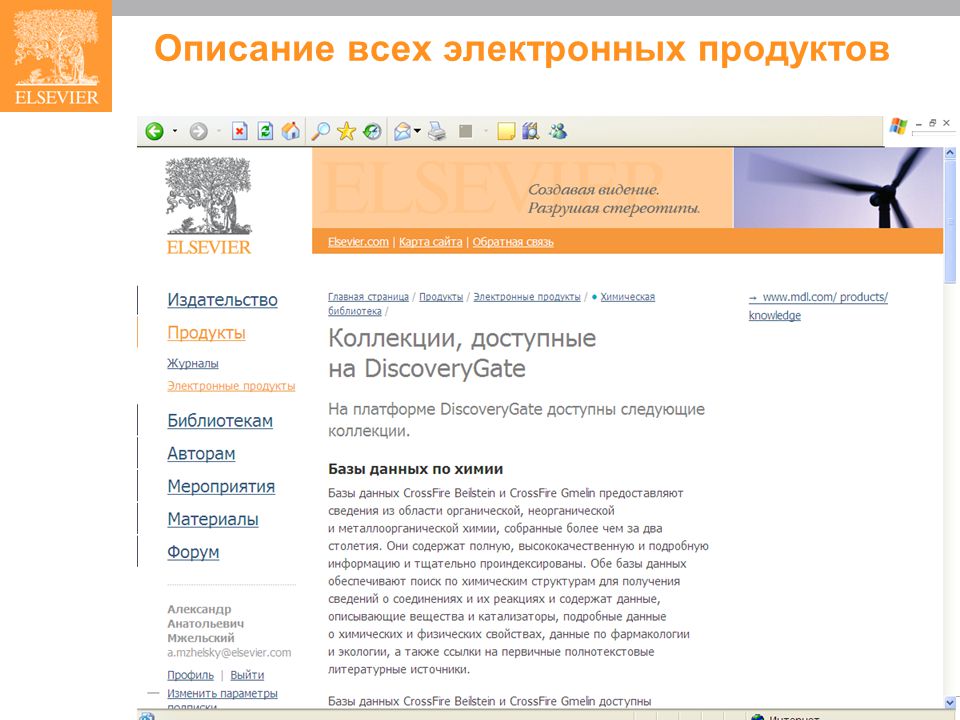This screenshot has width=960, height=720.
Task: Click Химическая библиотека breadcrumb link
Action: pos(628,296)
